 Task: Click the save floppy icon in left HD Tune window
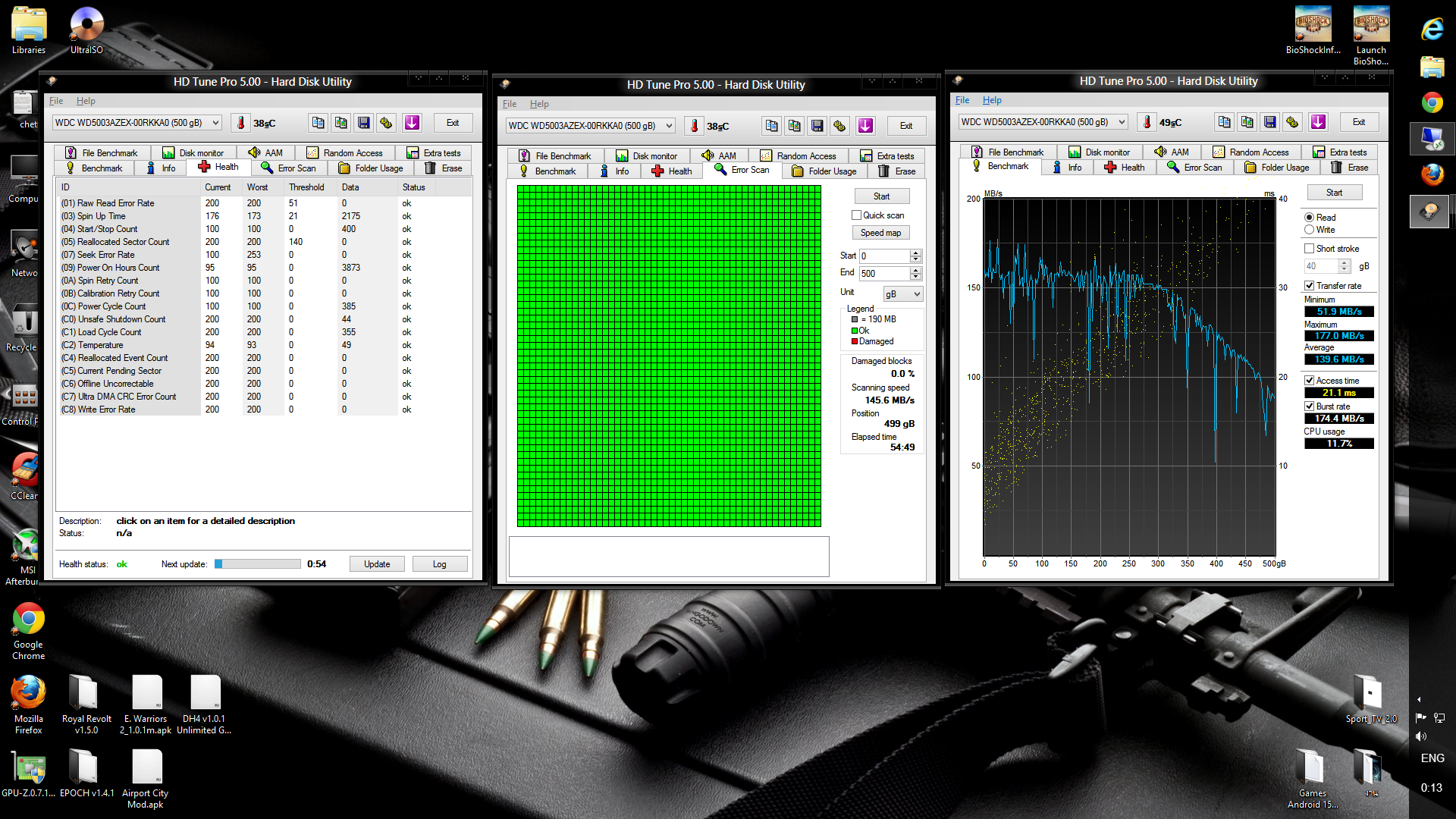(x=364, y=123)
